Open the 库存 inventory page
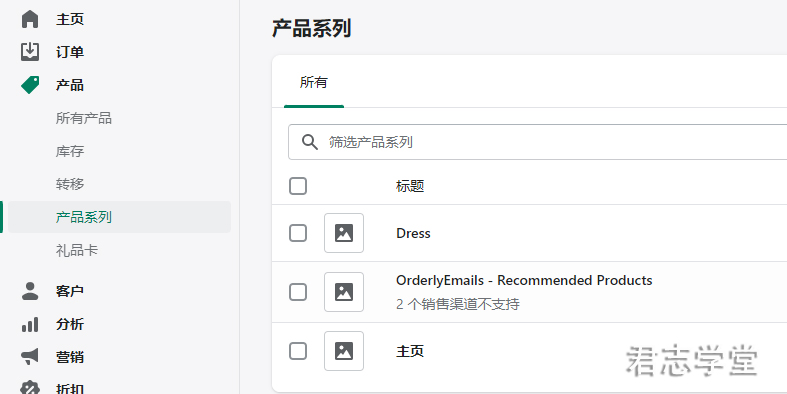787x394 pixels. 70,151
